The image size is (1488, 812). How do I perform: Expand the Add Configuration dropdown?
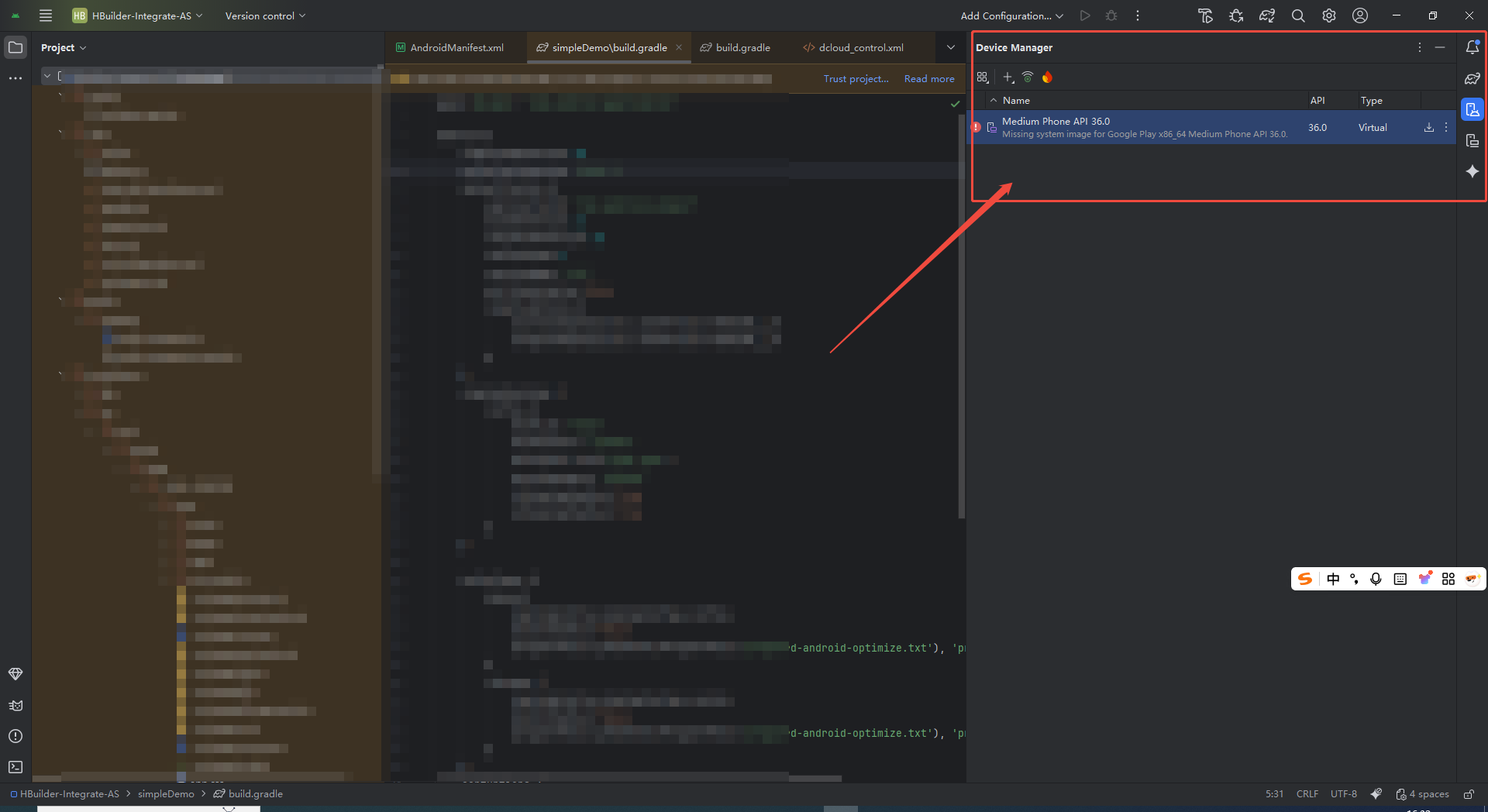coord(1011,15)
